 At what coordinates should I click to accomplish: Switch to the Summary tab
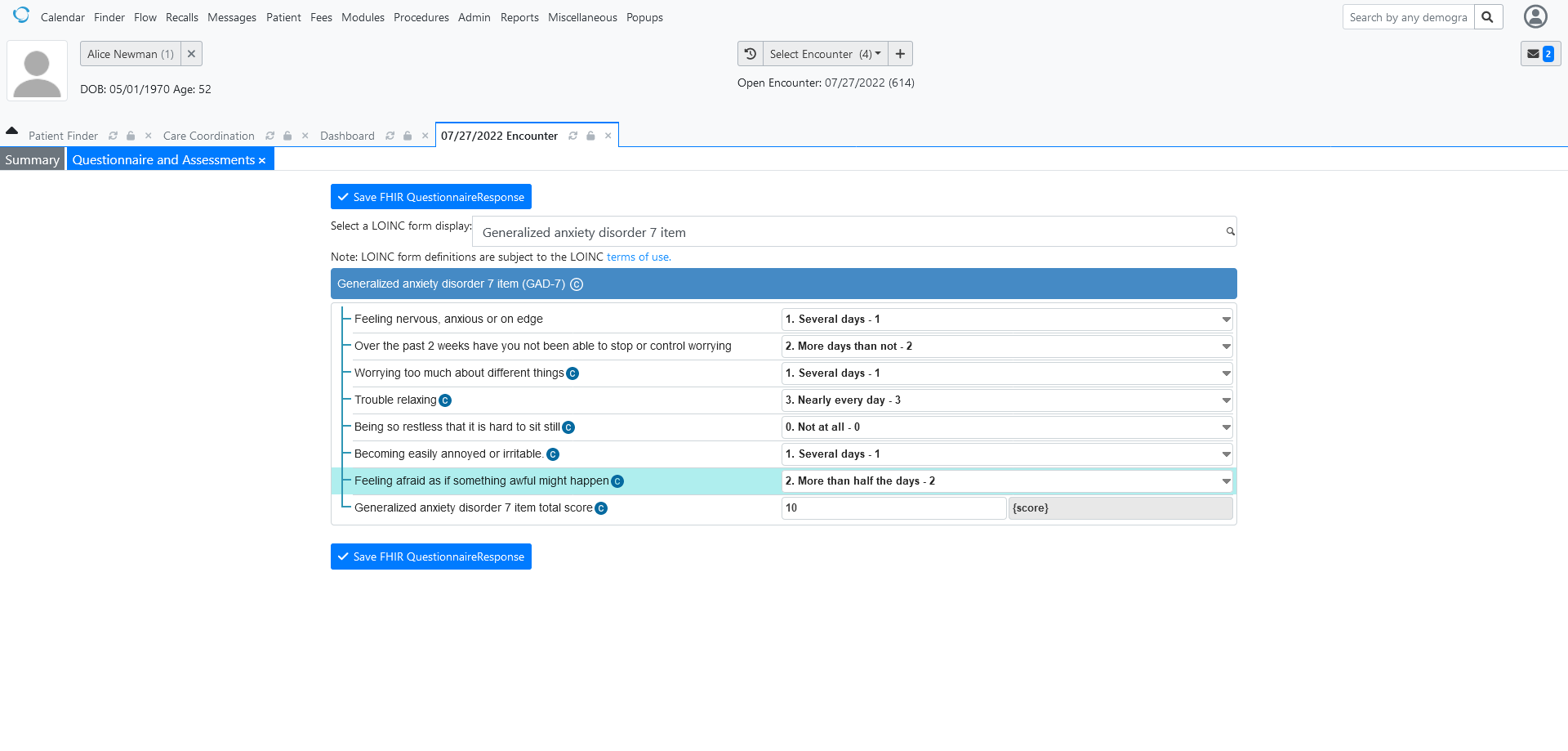(x=31, y=159)
